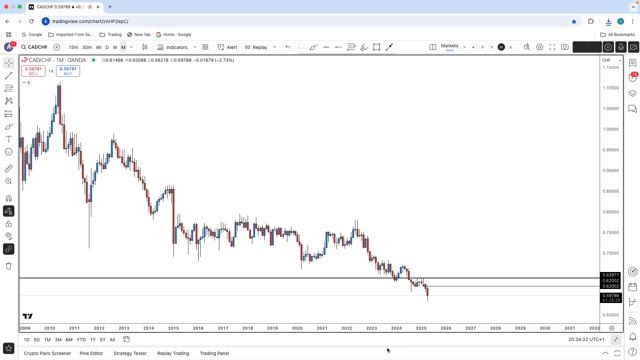Open the chart candlestick style icon

(144, 47)
